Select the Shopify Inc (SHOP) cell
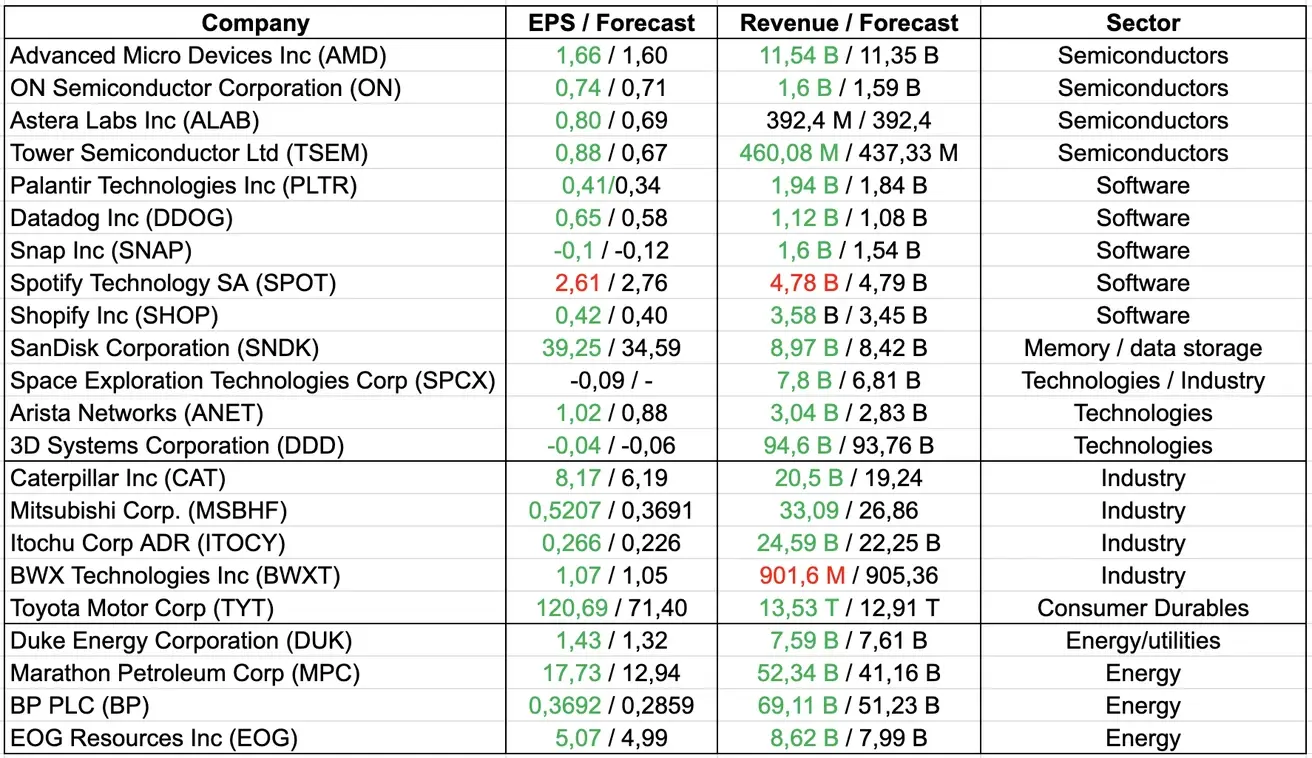Screen dimensions: 1312x758 (256, 316)
